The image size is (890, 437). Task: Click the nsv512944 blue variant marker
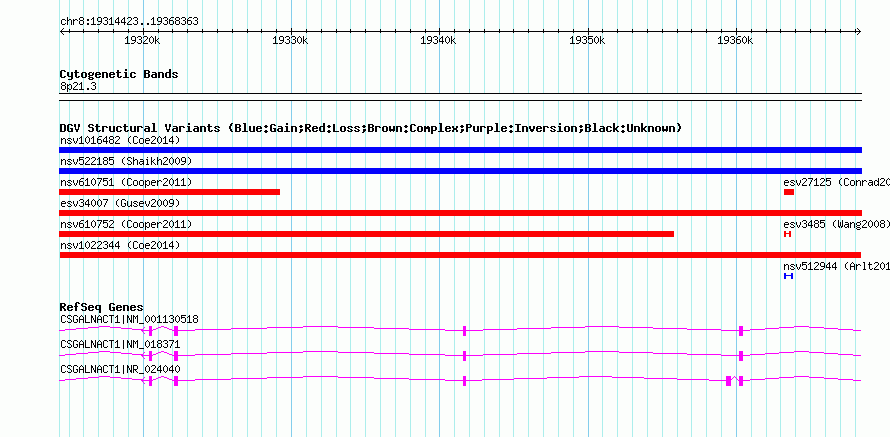(788, 276)
